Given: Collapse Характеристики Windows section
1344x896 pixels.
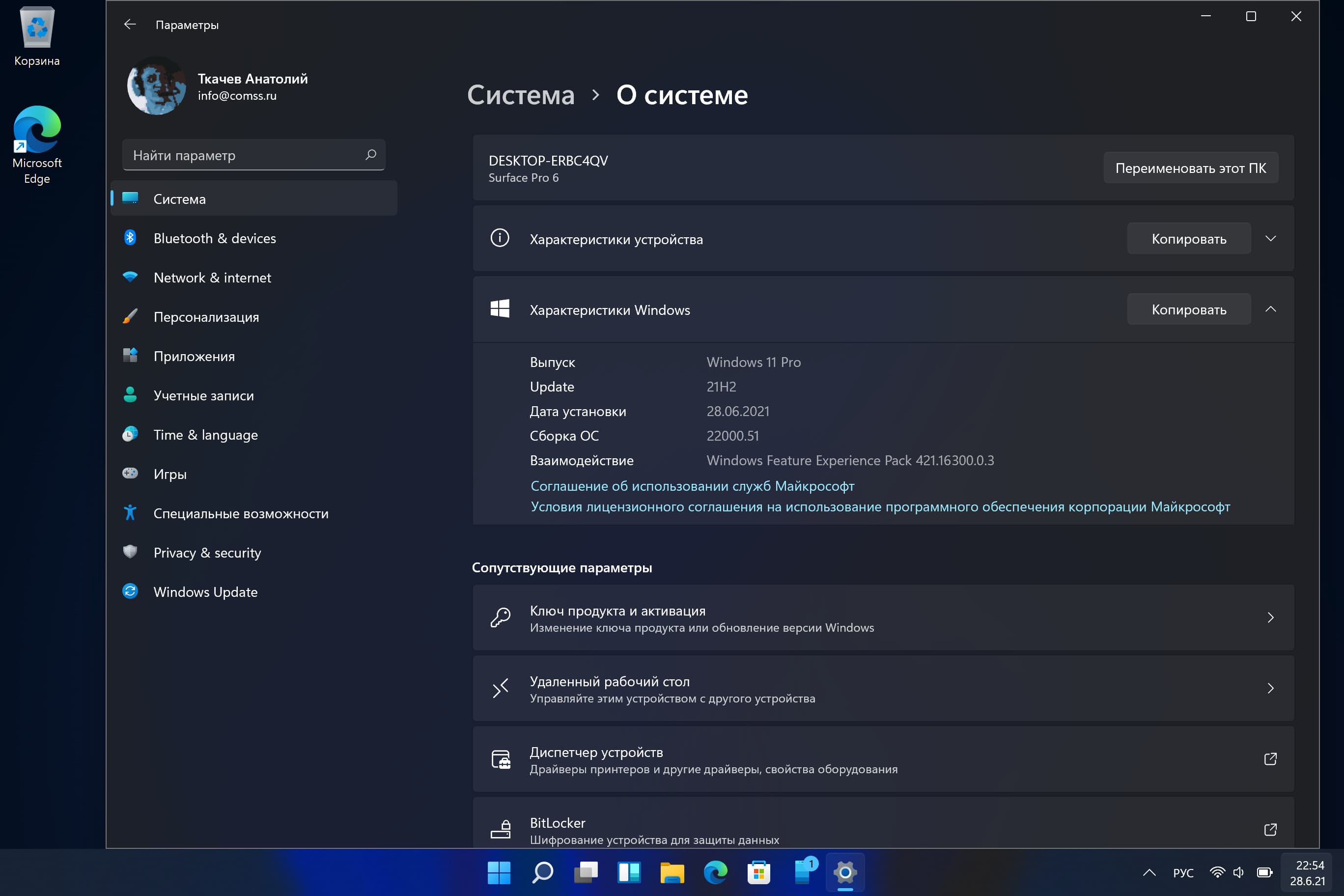Looking at the screenshot, I should (1270, 309).
